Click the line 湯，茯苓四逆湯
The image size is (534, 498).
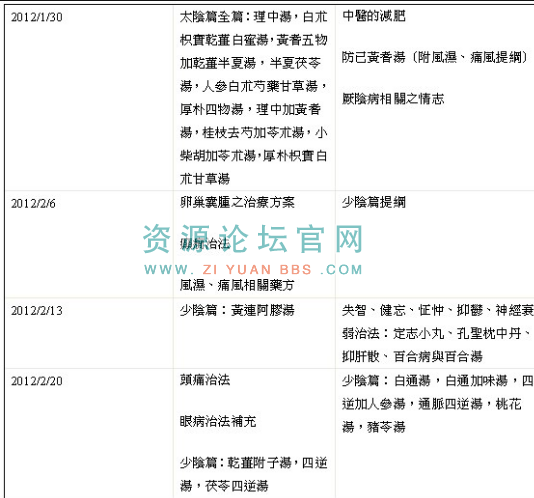224,486
